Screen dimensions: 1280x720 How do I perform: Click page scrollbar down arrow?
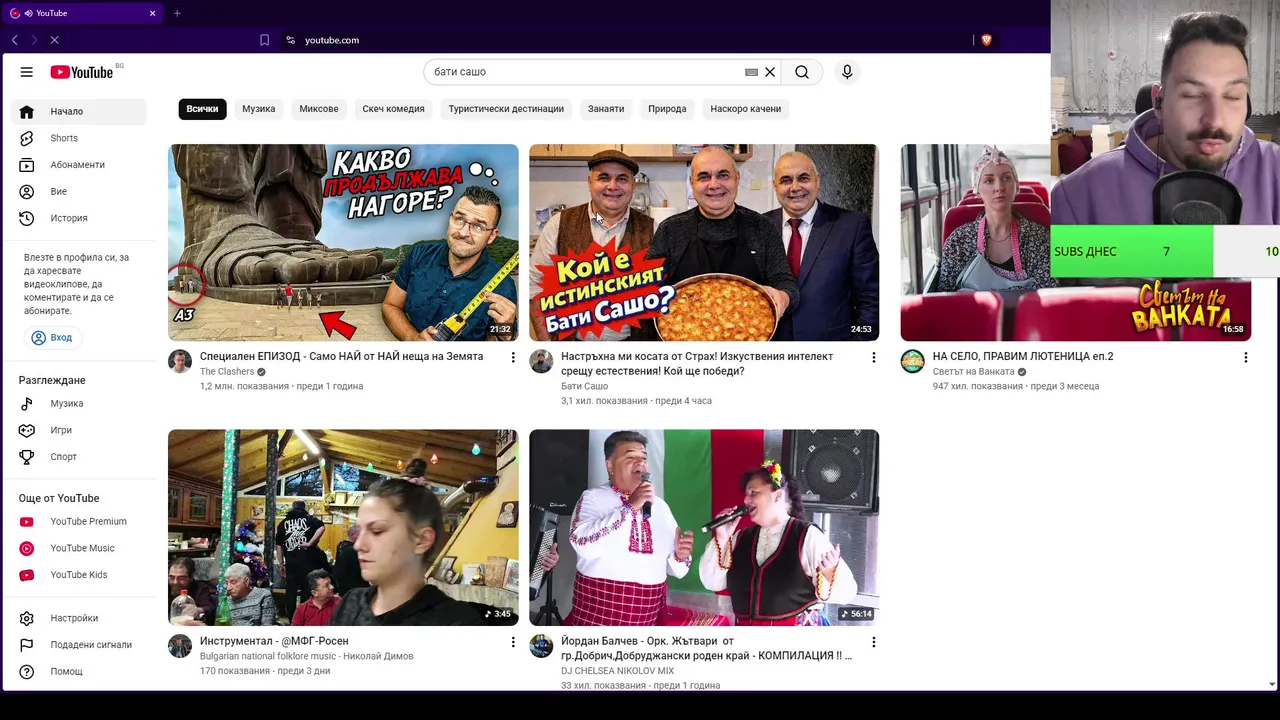[1272, 684]
